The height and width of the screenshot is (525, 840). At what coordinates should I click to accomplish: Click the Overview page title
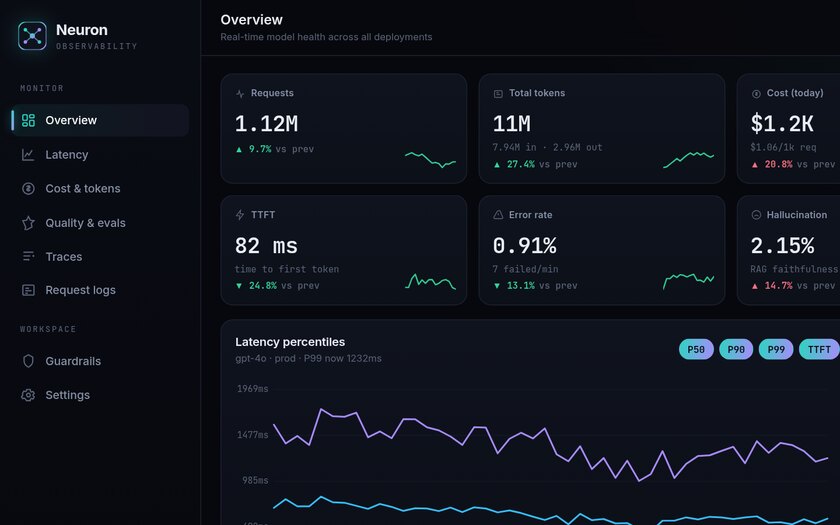tap(251, 20)
